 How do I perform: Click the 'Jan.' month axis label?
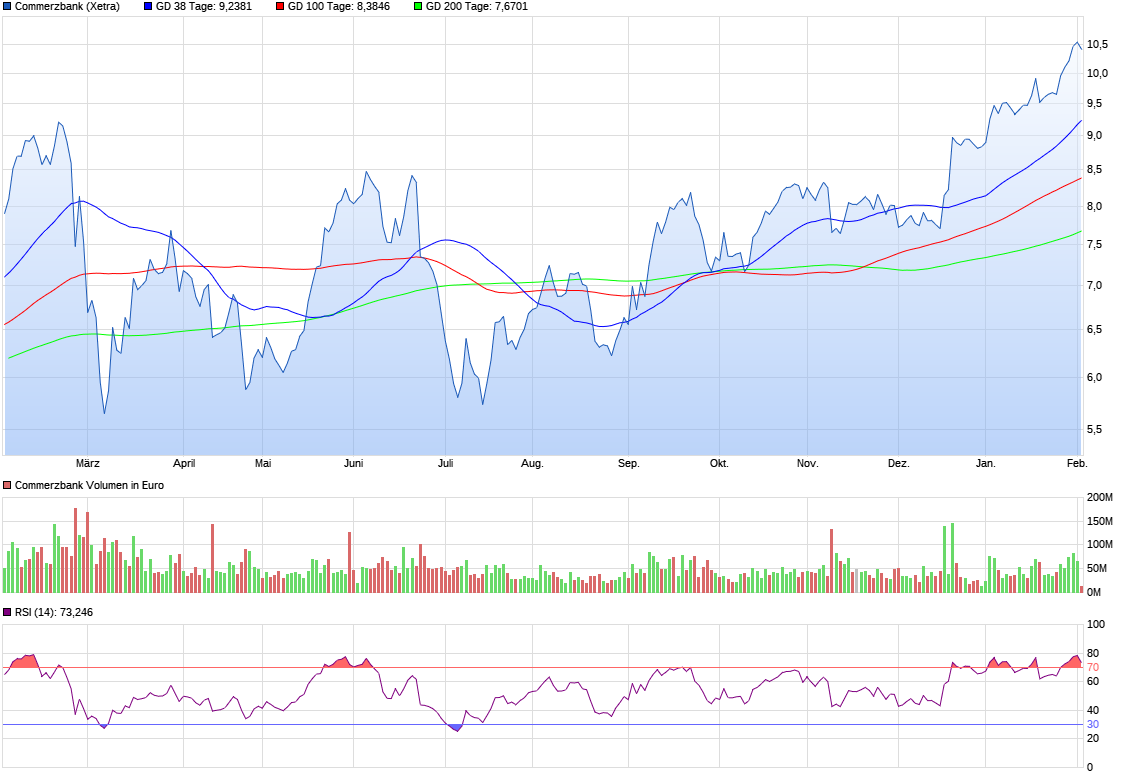[986, 463]
